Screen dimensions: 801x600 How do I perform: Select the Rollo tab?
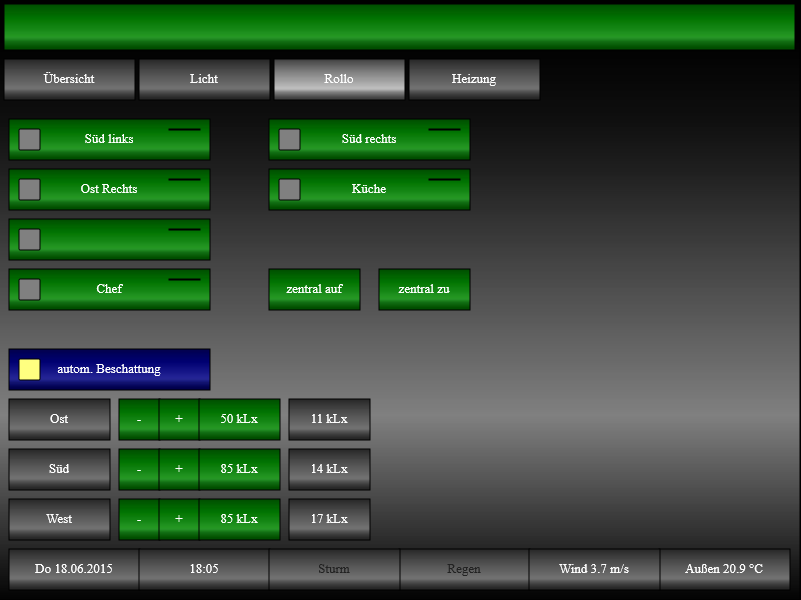click(339, 79)
